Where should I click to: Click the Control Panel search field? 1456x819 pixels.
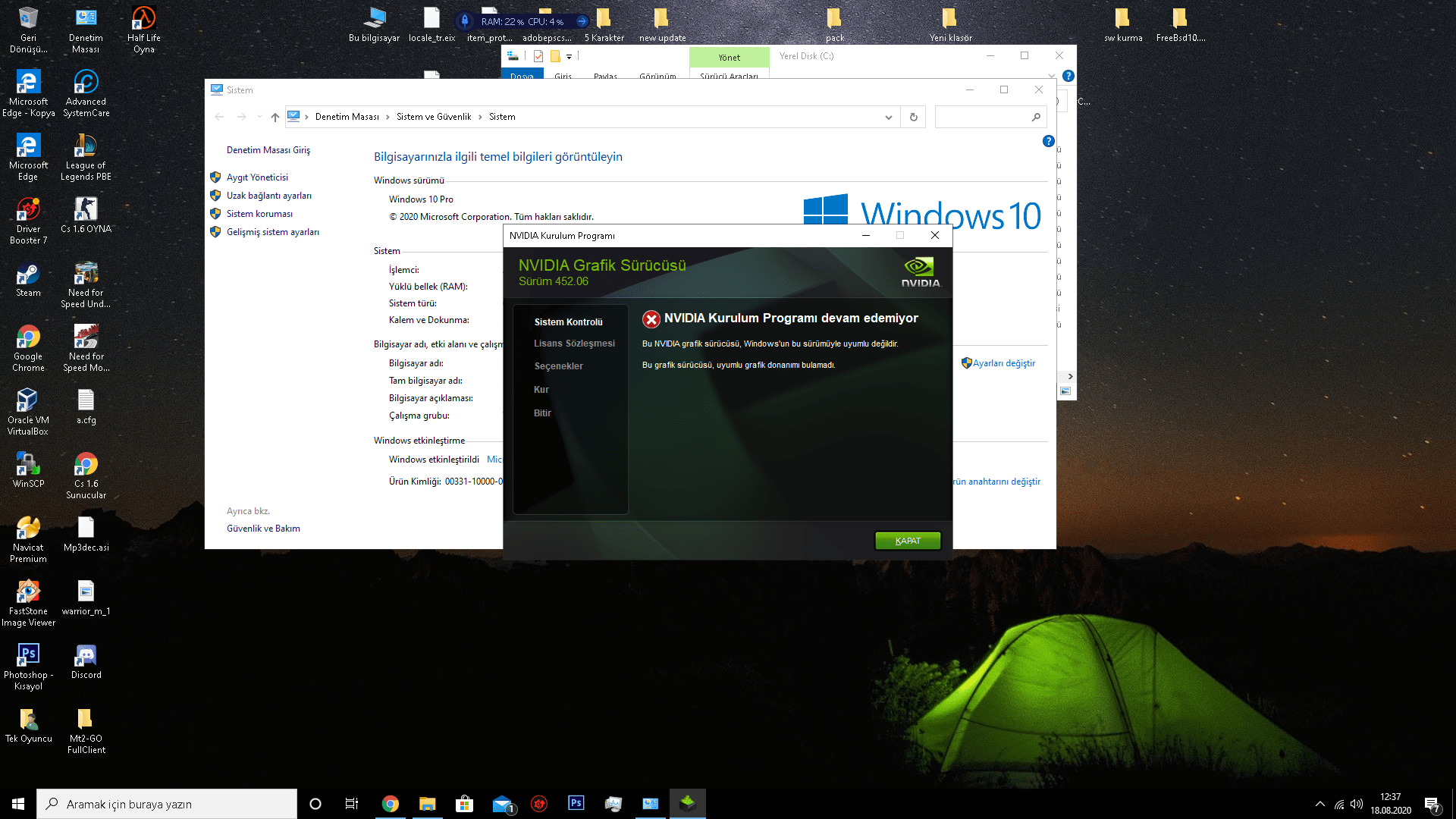pyautogui.click(x=990, y=117)
